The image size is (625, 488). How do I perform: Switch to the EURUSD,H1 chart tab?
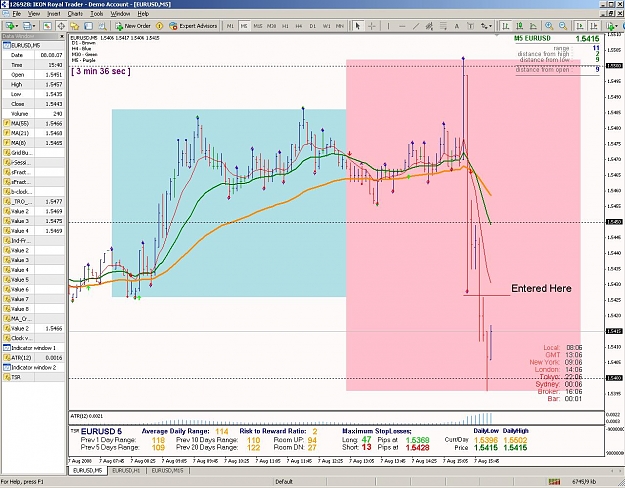126,471
